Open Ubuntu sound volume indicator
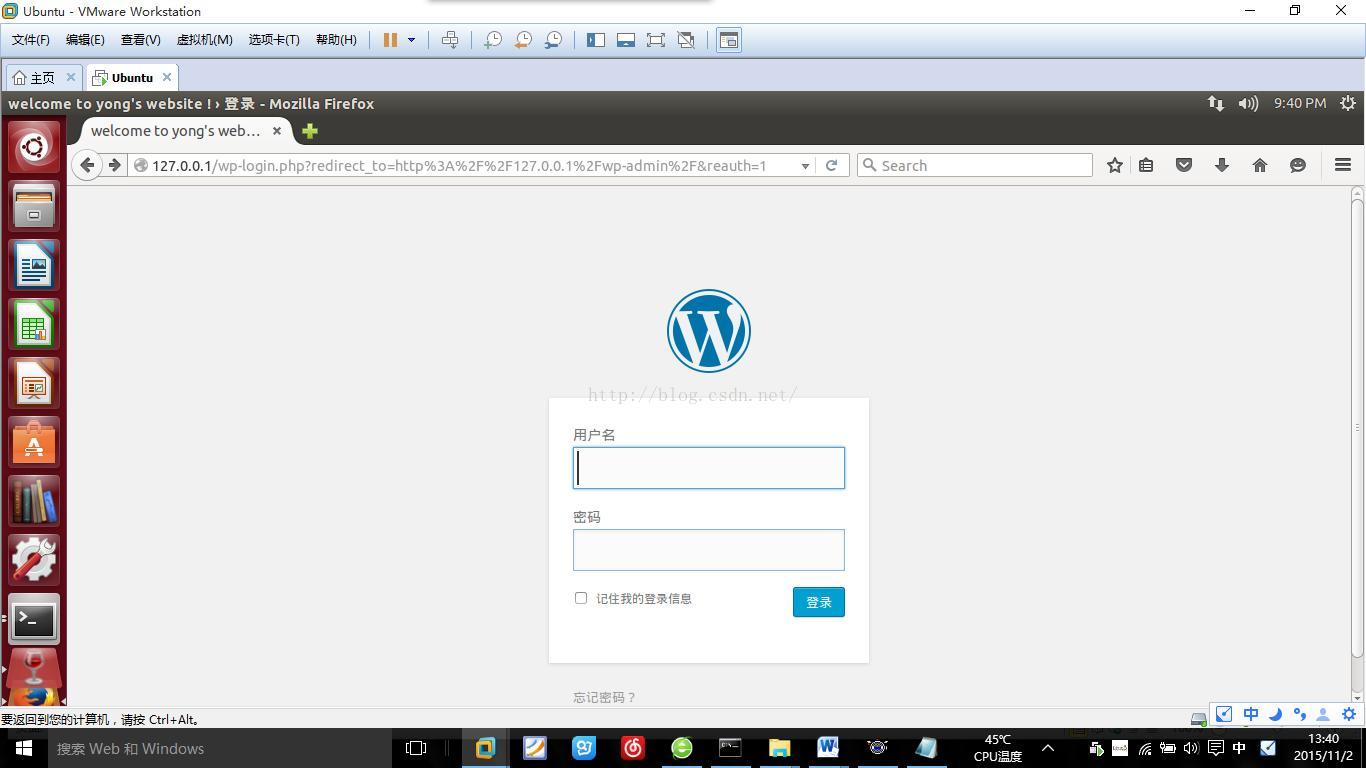Screen dimensions: 1366x768 (1248, 103)
